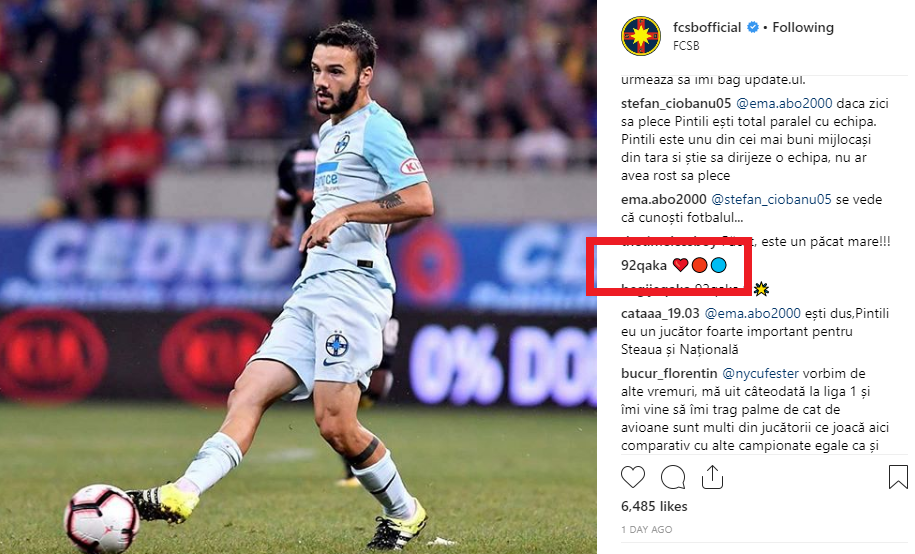Image resolution: width=915 pixels, height=554 pixels.
Task: Open fcsbofficial username link
Action: point(707,27)
